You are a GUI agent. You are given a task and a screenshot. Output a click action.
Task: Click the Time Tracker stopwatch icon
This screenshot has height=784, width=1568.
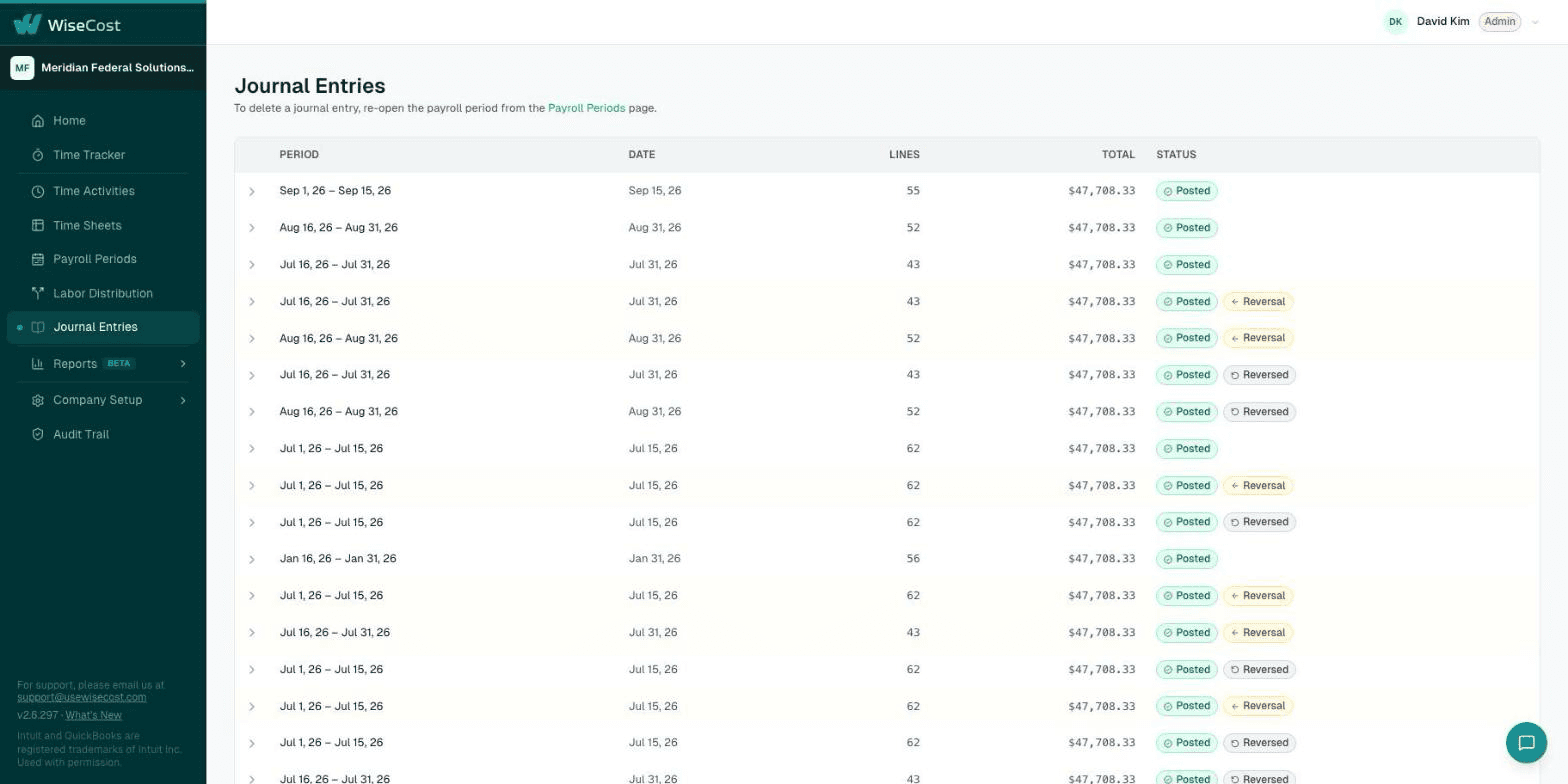click(x=38, y=155)
